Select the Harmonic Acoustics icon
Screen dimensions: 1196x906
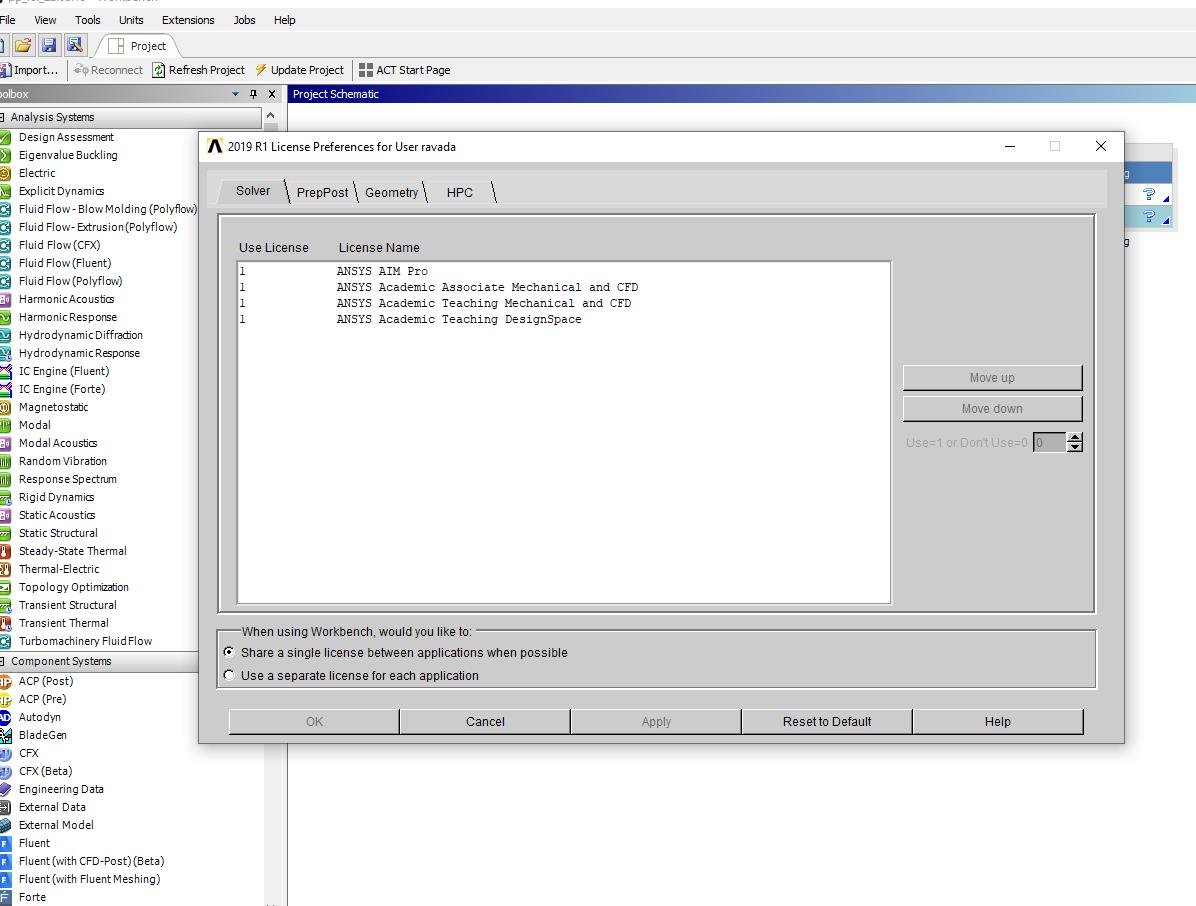click(x=5, y=299)
